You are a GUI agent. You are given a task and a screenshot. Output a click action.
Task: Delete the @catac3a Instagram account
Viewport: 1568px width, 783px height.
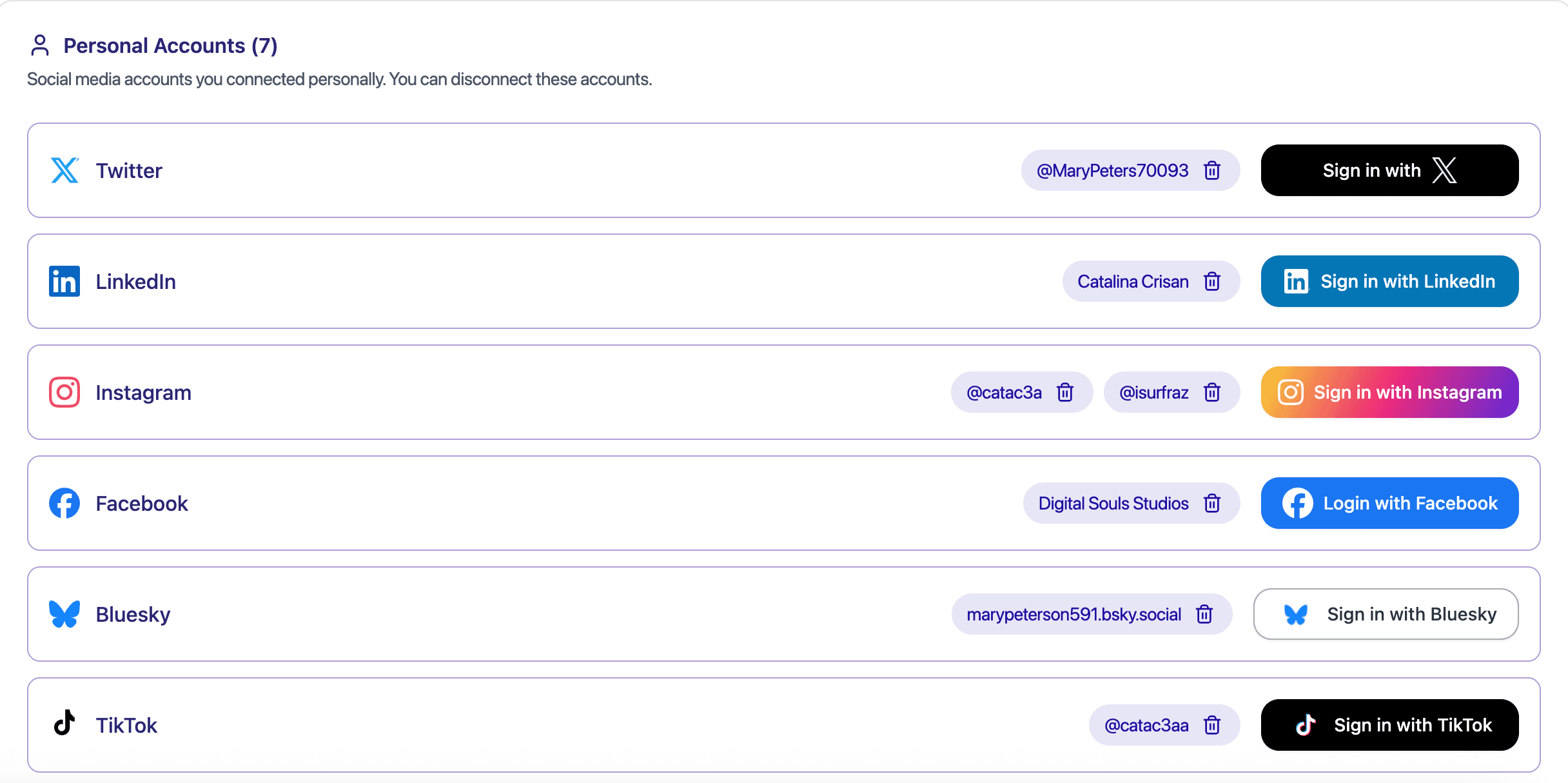1066,391
